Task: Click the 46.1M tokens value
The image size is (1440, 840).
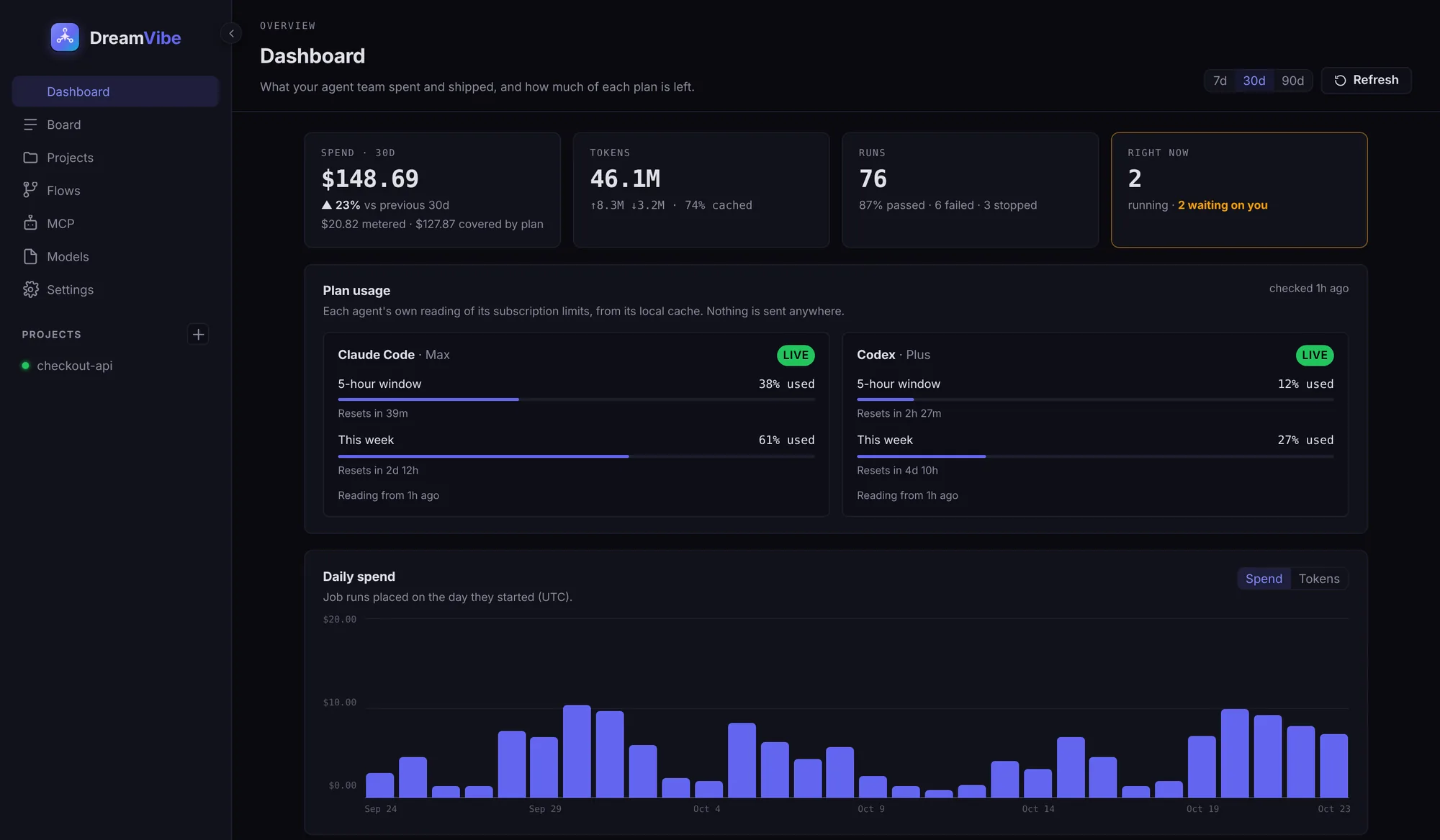Action: tap(625, 179)
